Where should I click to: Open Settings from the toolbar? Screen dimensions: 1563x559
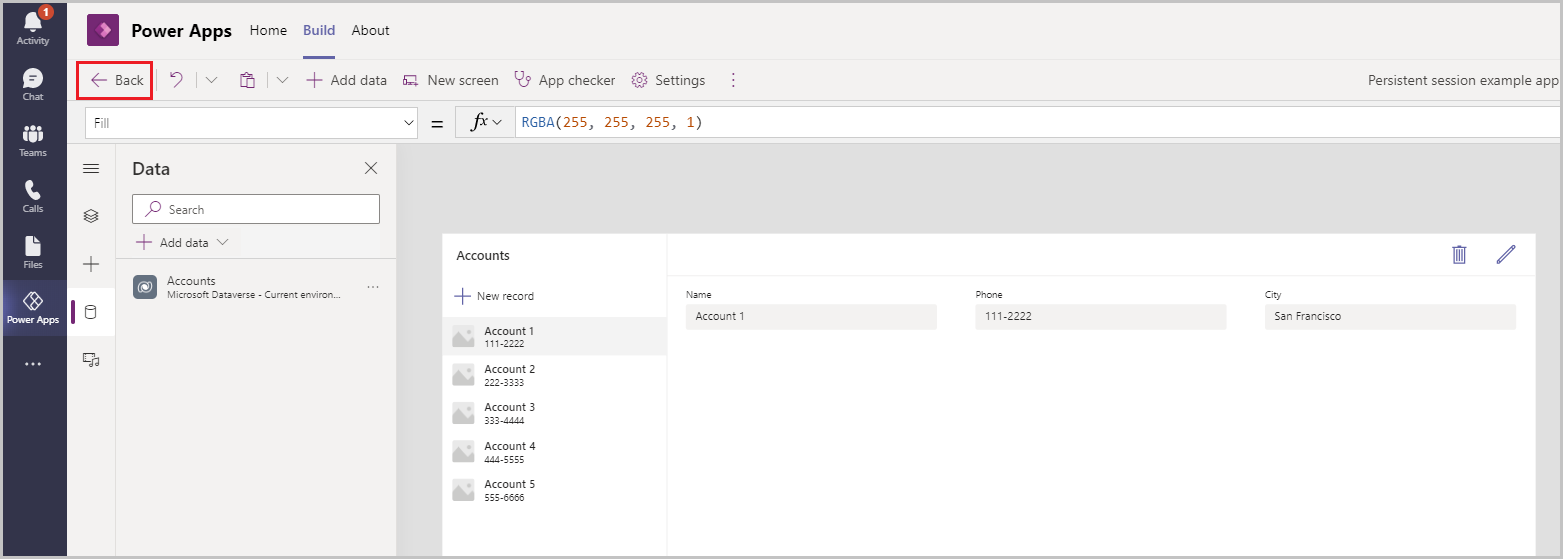pyautogui.click(x=668, y=80)
